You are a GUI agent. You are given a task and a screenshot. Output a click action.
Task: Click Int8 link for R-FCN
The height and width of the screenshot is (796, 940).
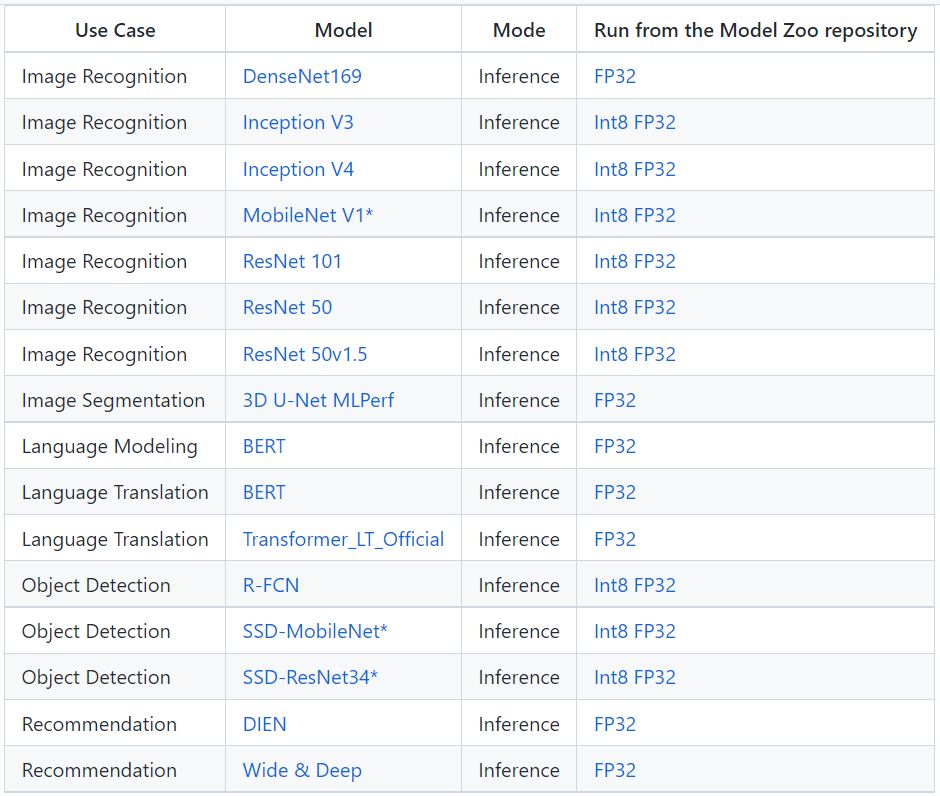click(610, 585)
